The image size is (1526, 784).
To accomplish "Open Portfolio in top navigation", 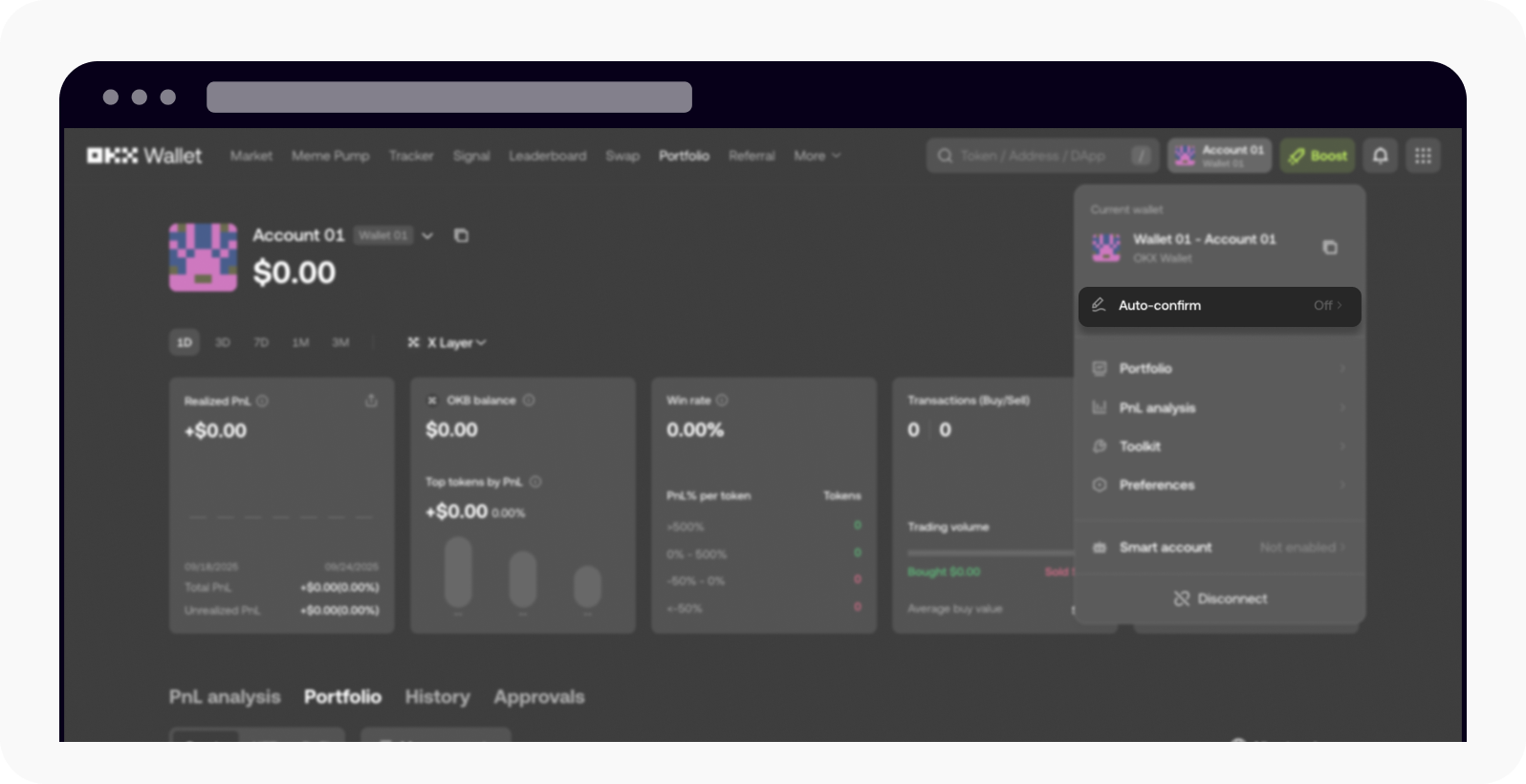I will pos(684,156).
